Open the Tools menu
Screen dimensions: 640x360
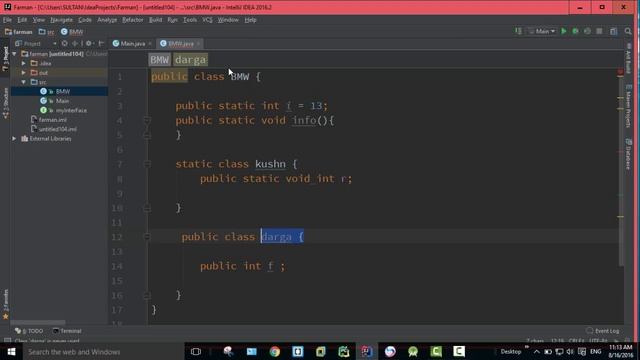click(190, 20)
